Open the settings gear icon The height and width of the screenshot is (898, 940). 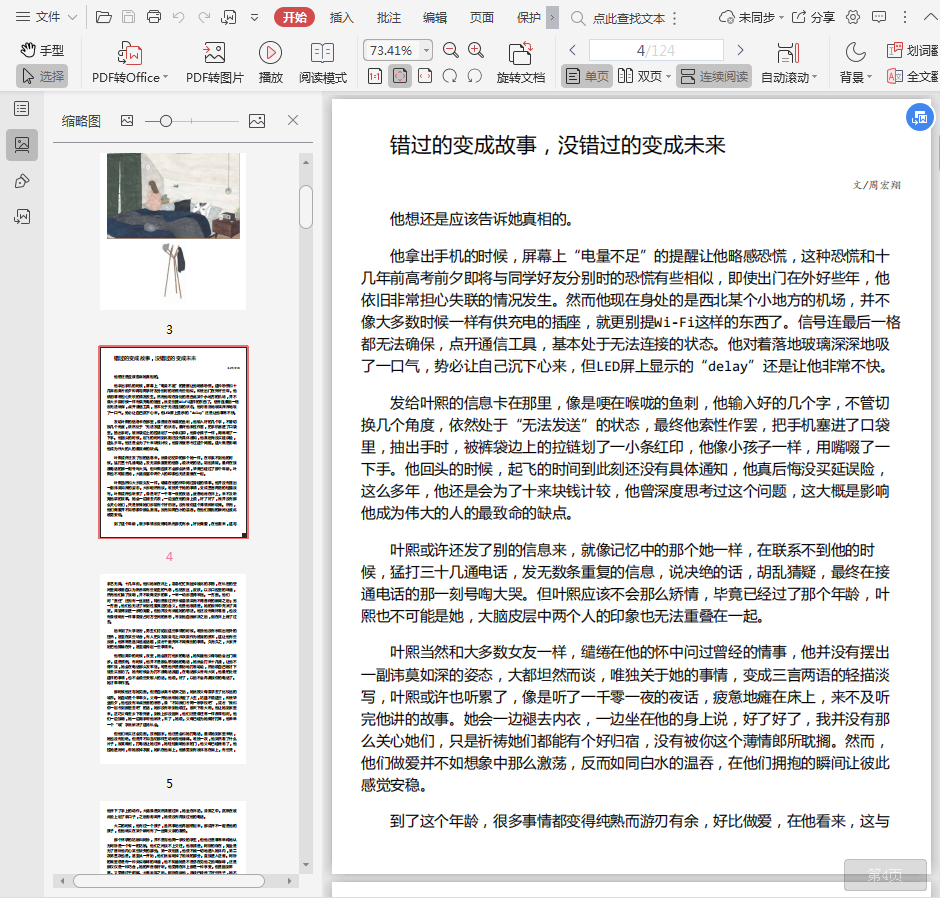pos(853,17)
